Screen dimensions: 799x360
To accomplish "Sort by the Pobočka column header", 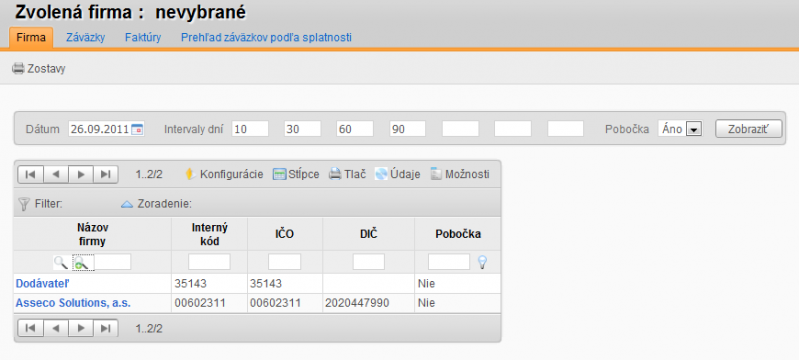I will (458, 234).
